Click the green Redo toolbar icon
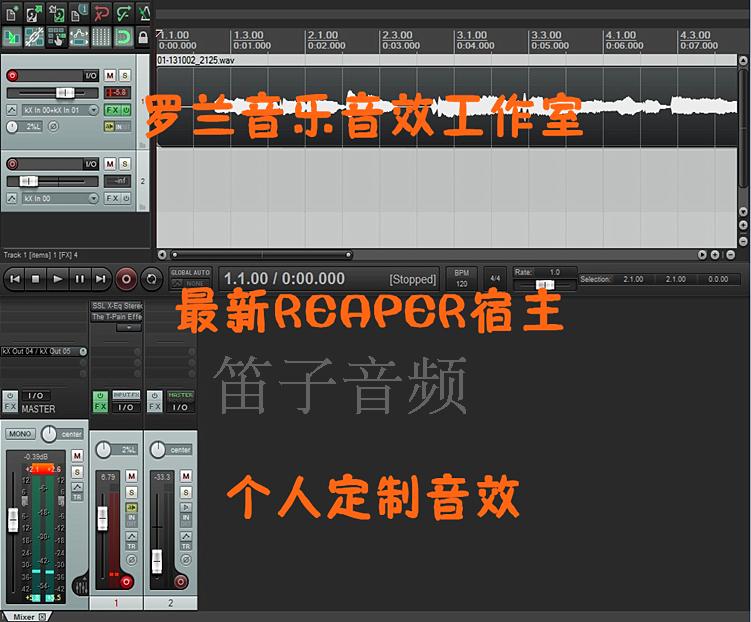Screen dimensions: 751x622 [124, 13]
